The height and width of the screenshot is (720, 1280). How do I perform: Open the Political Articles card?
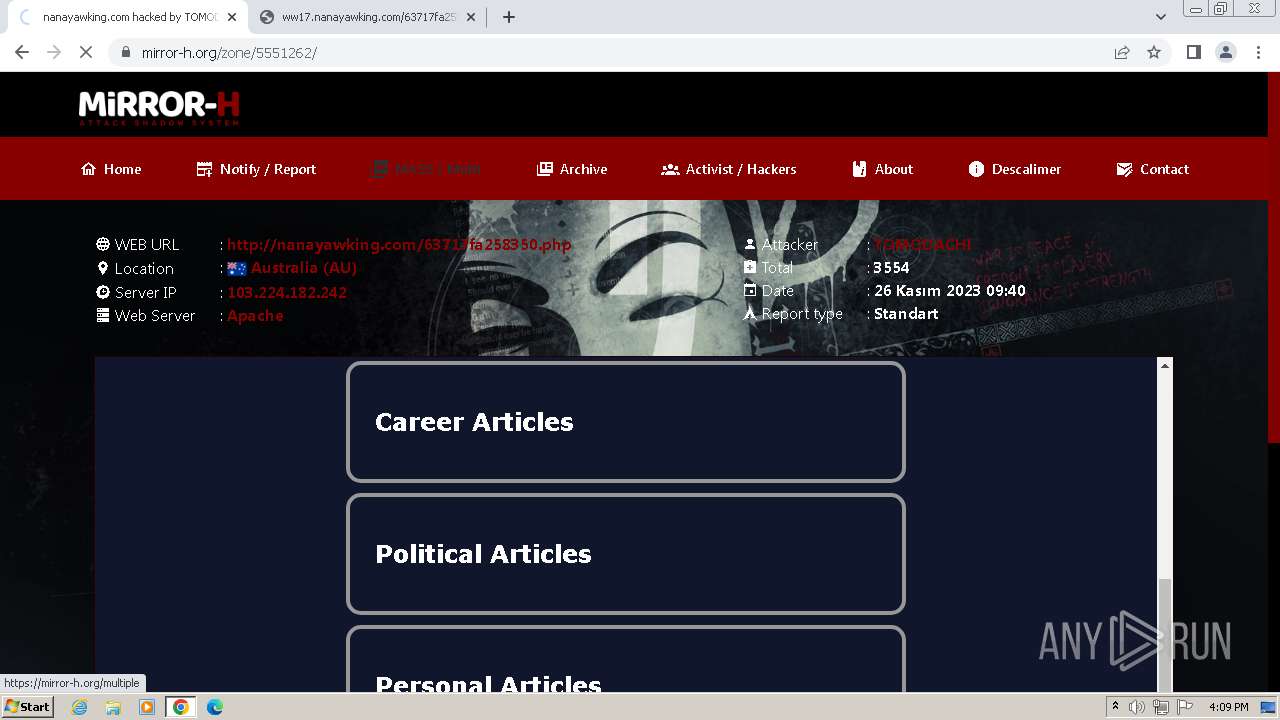click(x=626, y=554)
